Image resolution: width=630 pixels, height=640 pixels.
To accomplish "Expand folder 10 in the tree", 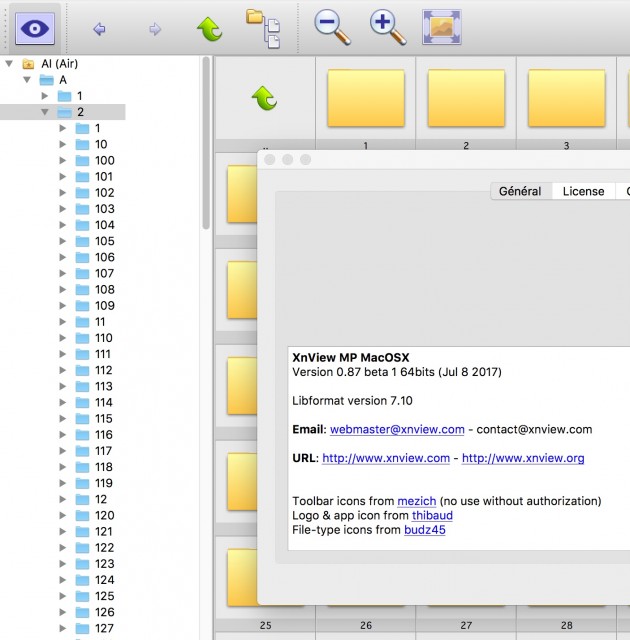I will pyautogui.click(x=62, y=144).
